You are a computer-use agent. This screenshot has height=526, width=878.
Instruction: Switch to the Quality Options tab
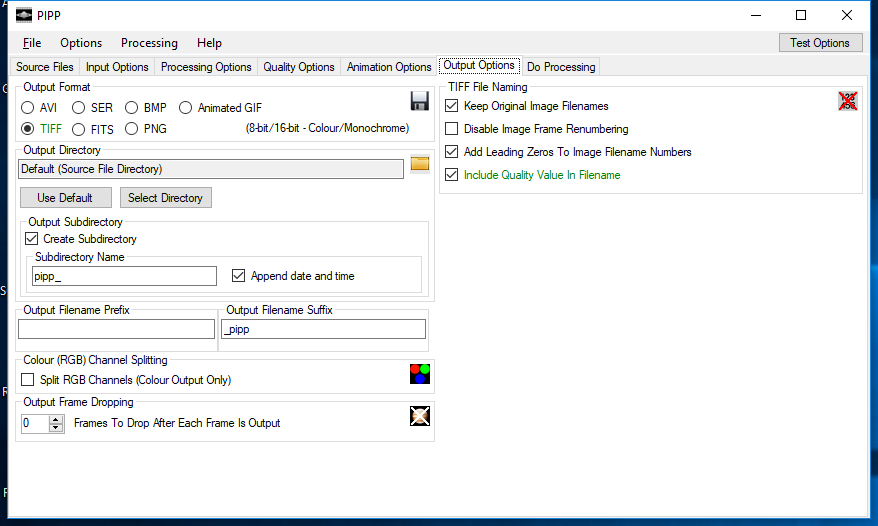(x=299, y=67)
